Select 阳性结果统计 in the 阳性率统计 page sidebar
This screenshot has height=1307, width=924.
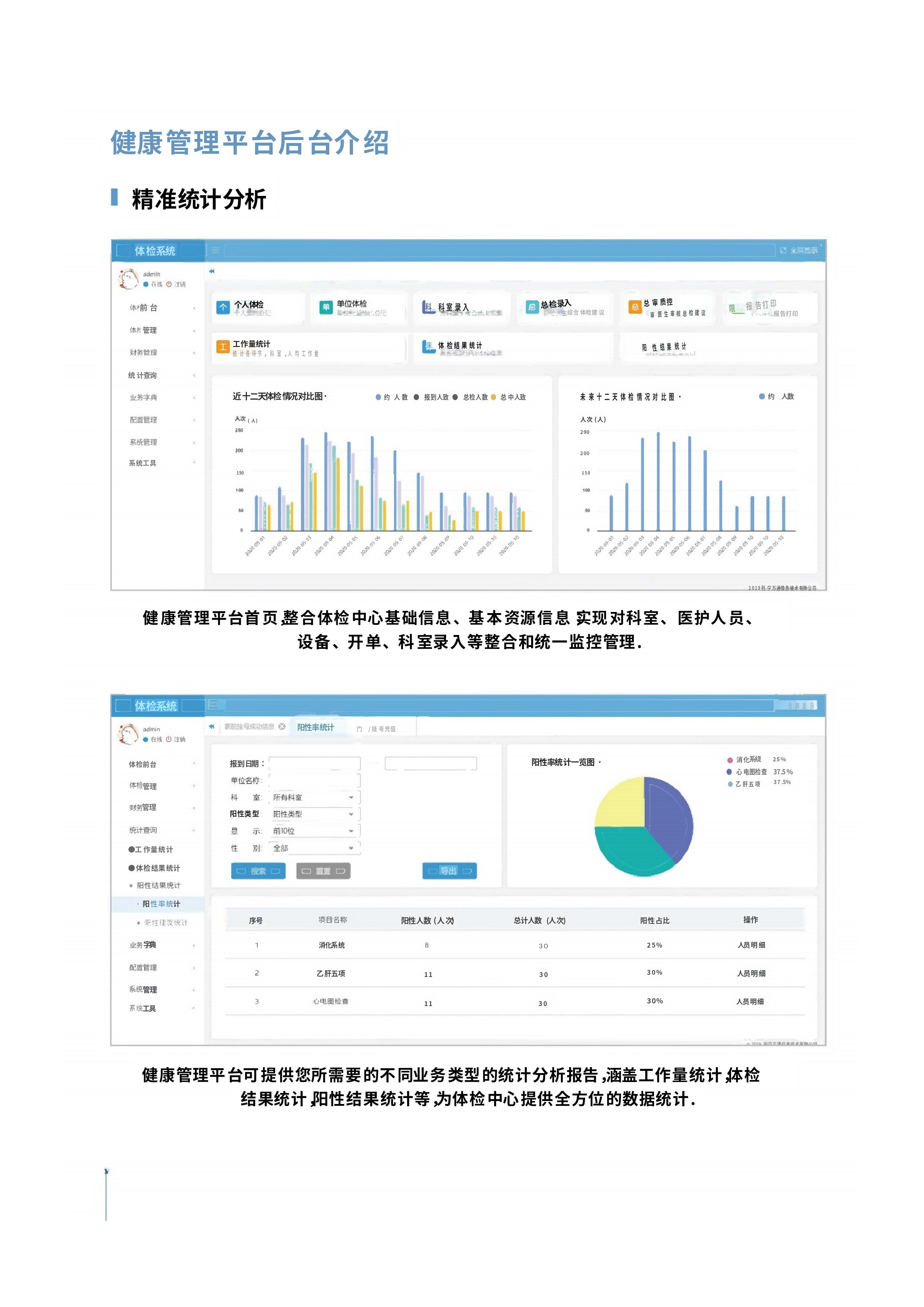(x=155, y=886)
